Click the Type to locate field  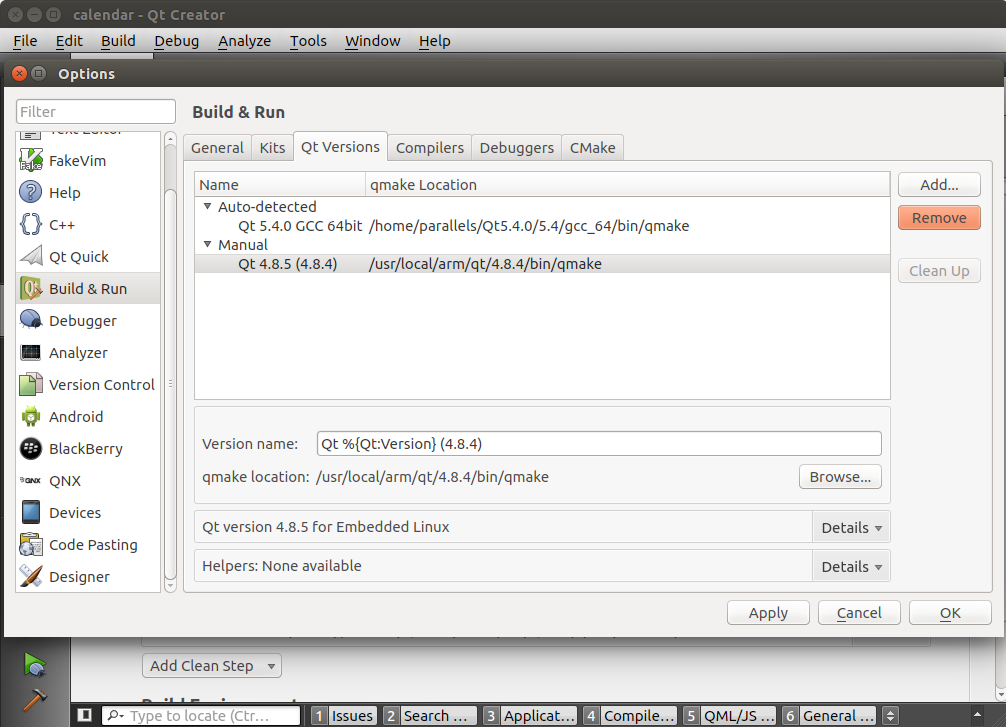click(x=201, y=715)
